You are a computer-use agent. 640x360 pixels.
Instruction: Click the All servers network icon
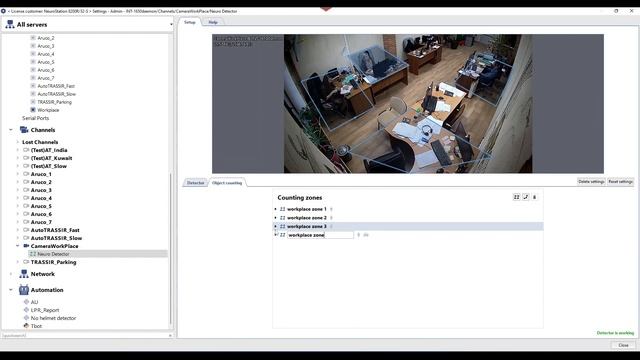[10, 24]
